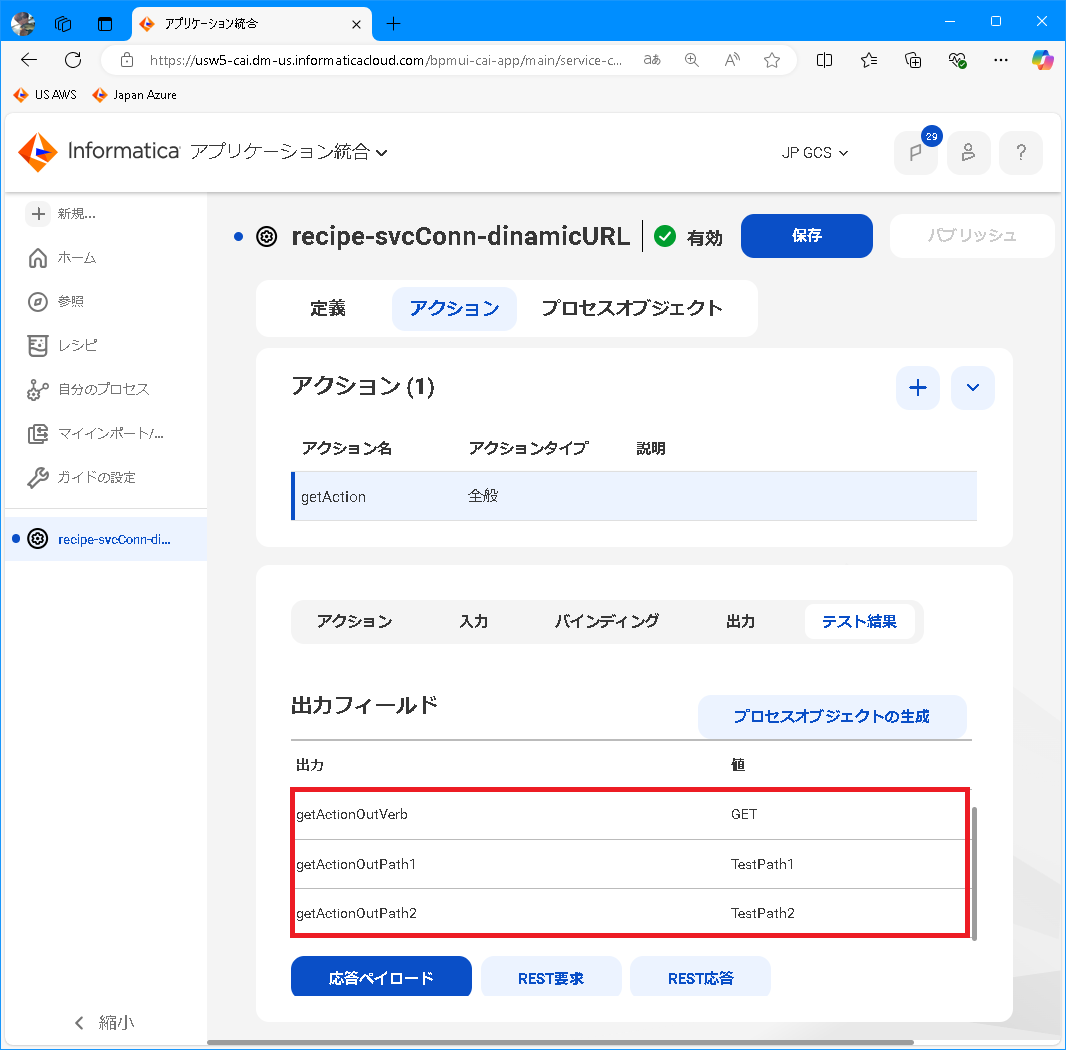The width and height of the screenshot is (1066, 1050).
Task: Click the read aloud icon
Action: pos(732,60)
